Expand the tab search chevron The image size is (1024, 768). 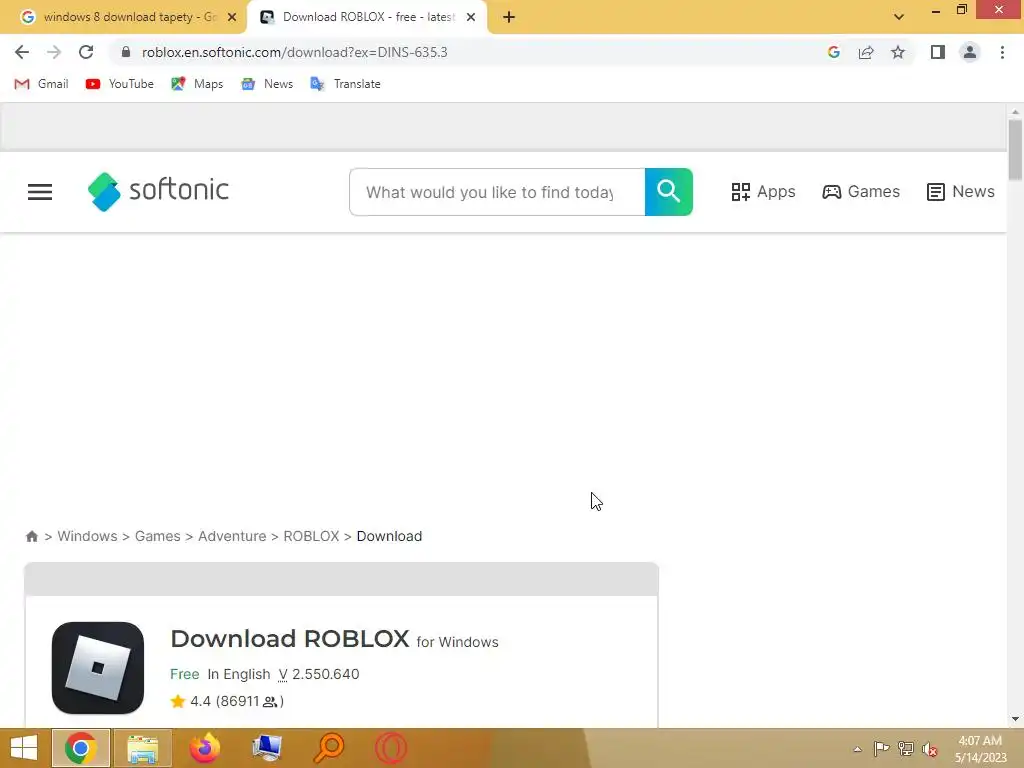tap(899, 17)
